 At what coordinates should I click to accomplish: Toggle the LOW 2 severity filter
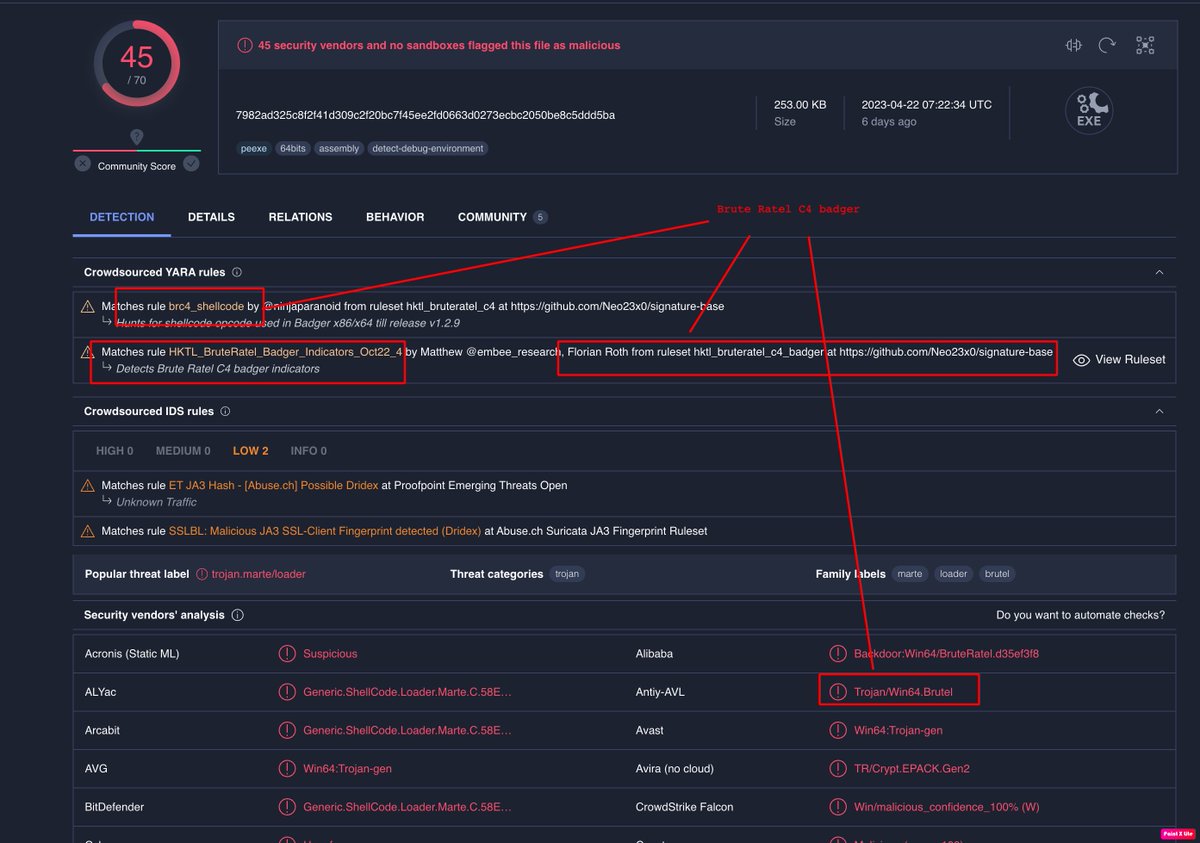click(x=250, y=450)
